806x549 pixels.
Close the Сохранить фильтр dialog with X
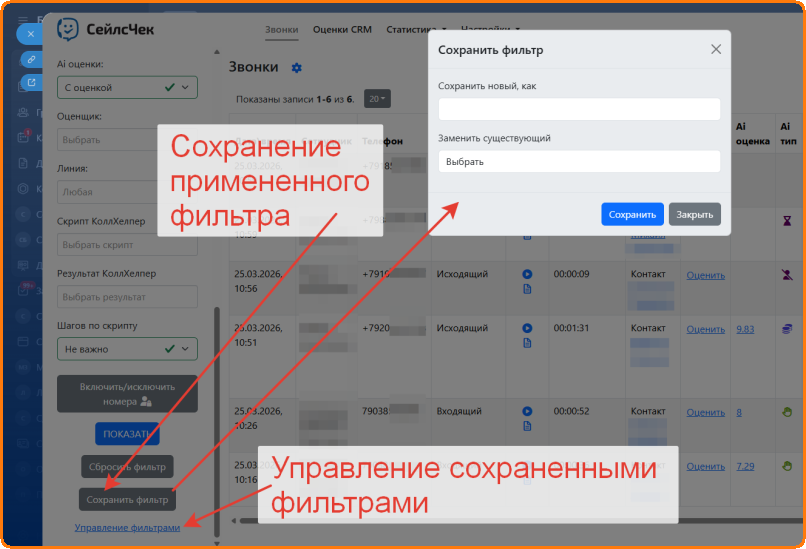tap(715, 49)
